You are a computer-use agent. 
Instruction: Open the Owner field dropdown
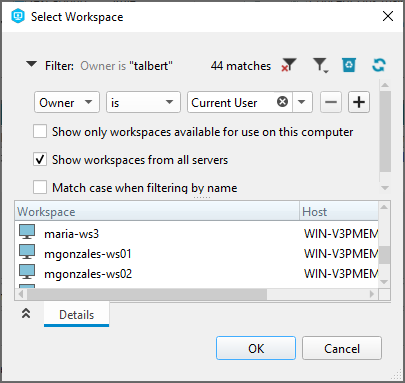67,102
